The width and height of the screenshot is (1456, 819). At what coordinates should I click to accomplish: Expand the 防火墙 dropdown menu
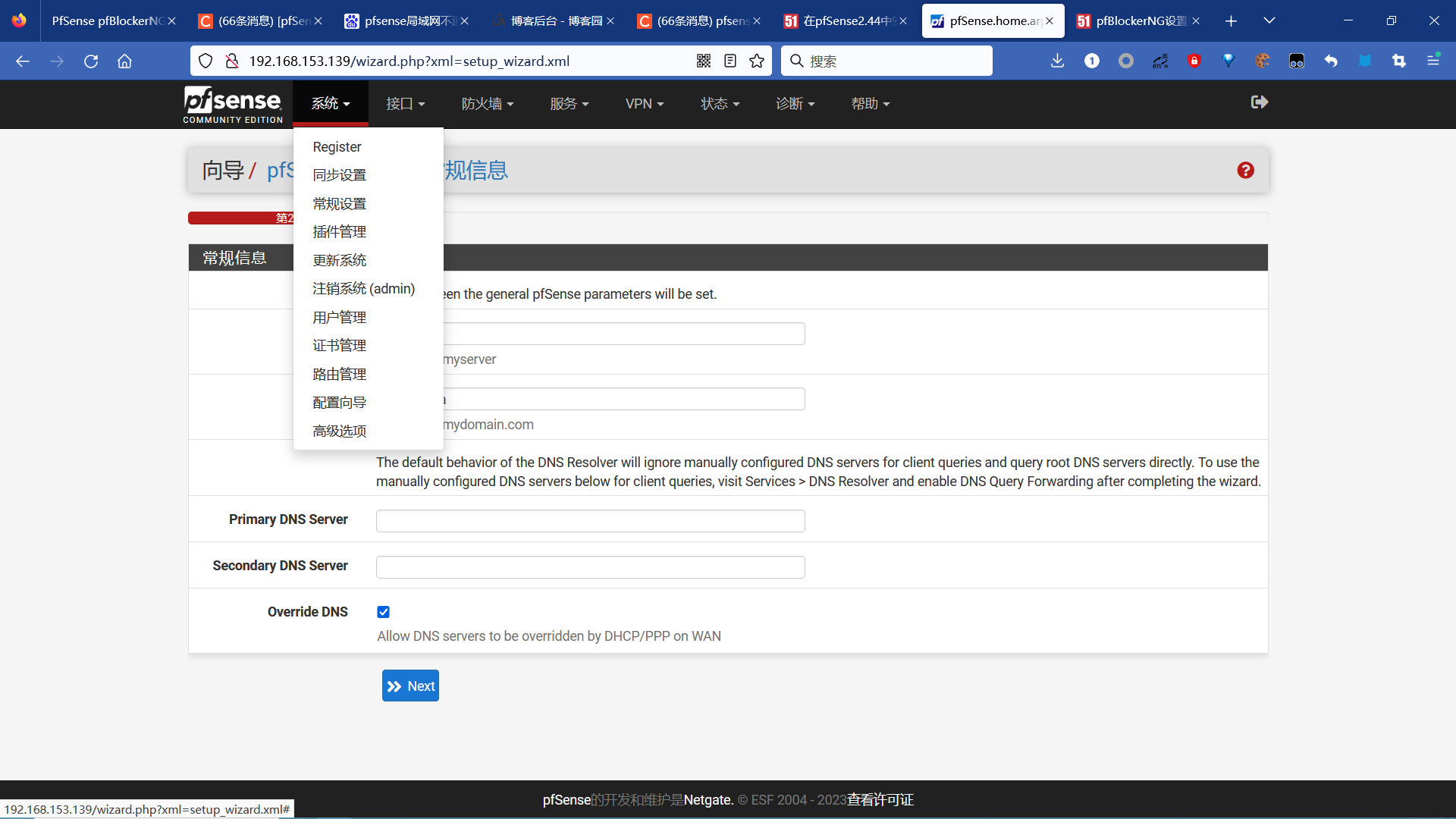[x=488, y=104]
